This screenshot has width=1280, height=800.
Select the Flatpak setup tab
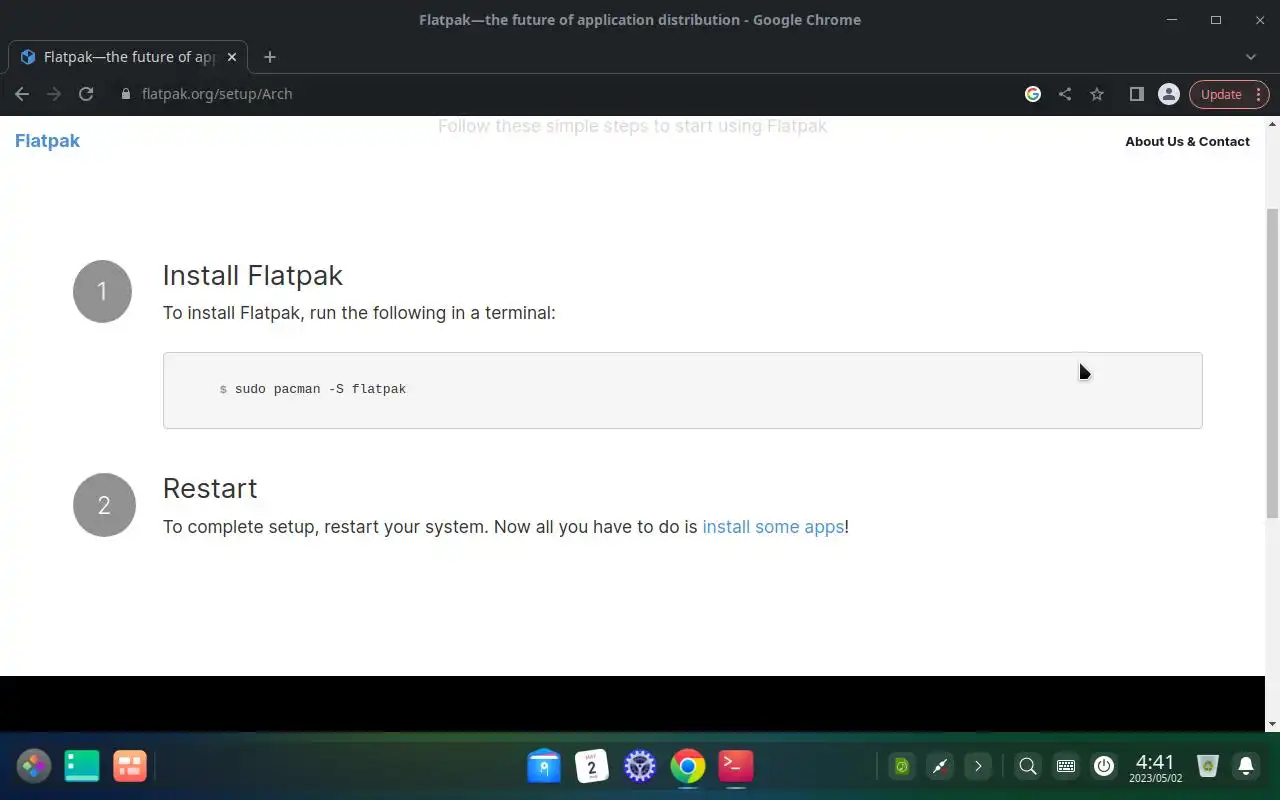(x=128, y=57)
